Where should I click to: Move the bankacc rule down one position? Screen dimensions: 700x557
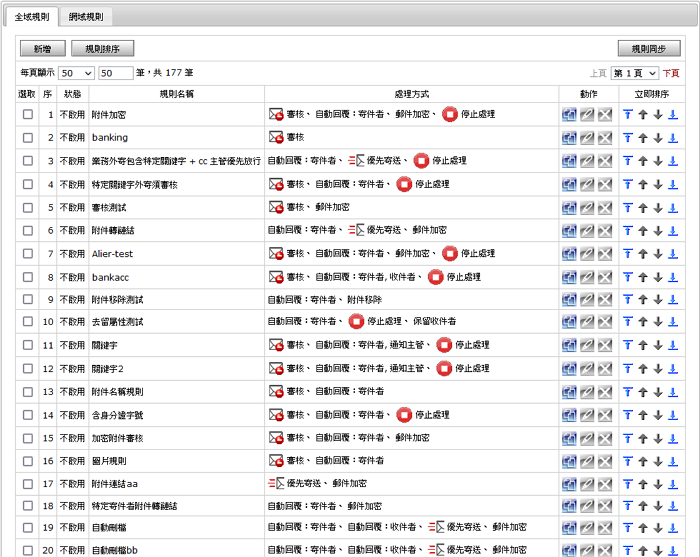657,274
